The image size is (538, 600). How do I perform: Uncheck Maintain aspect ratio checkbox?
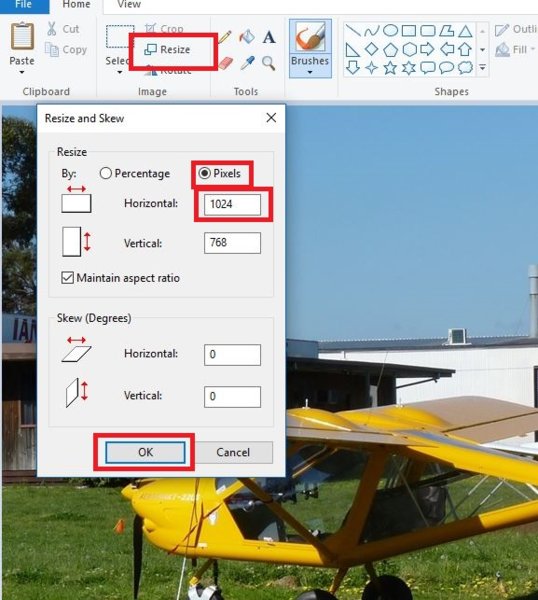click(x=67, y=277)
